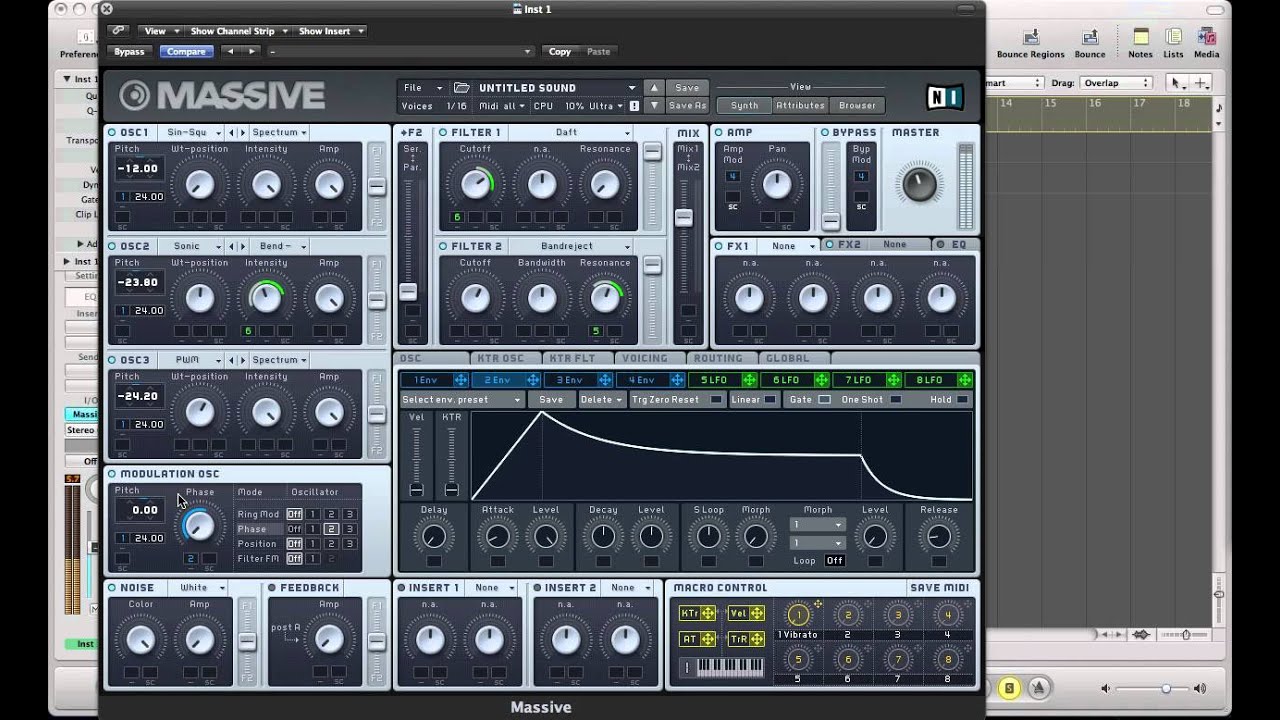Click the Vel envelope fader
Image resolution: width=1280 pixels, height=720 pixels.
[417, 489]
